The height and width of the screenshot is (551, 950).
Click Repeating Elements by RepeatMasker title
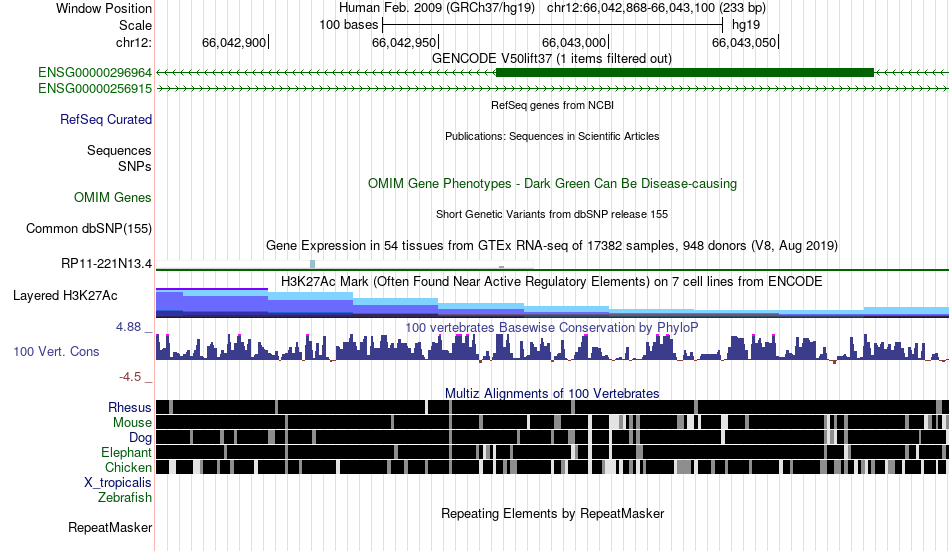point(553,514)
